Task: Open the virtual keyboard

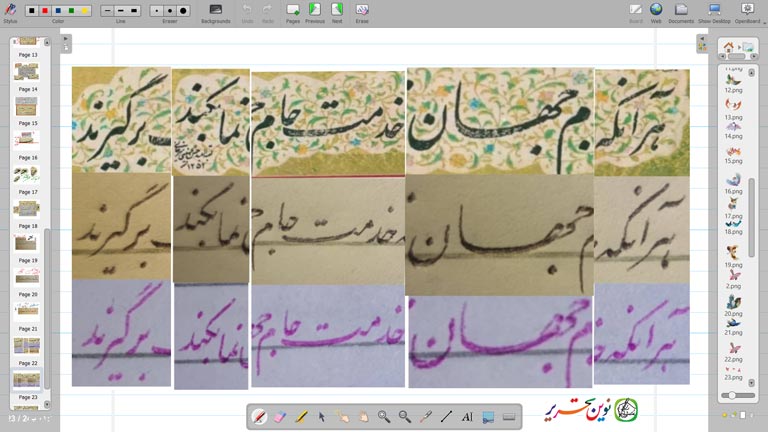Action: (509, 416)
